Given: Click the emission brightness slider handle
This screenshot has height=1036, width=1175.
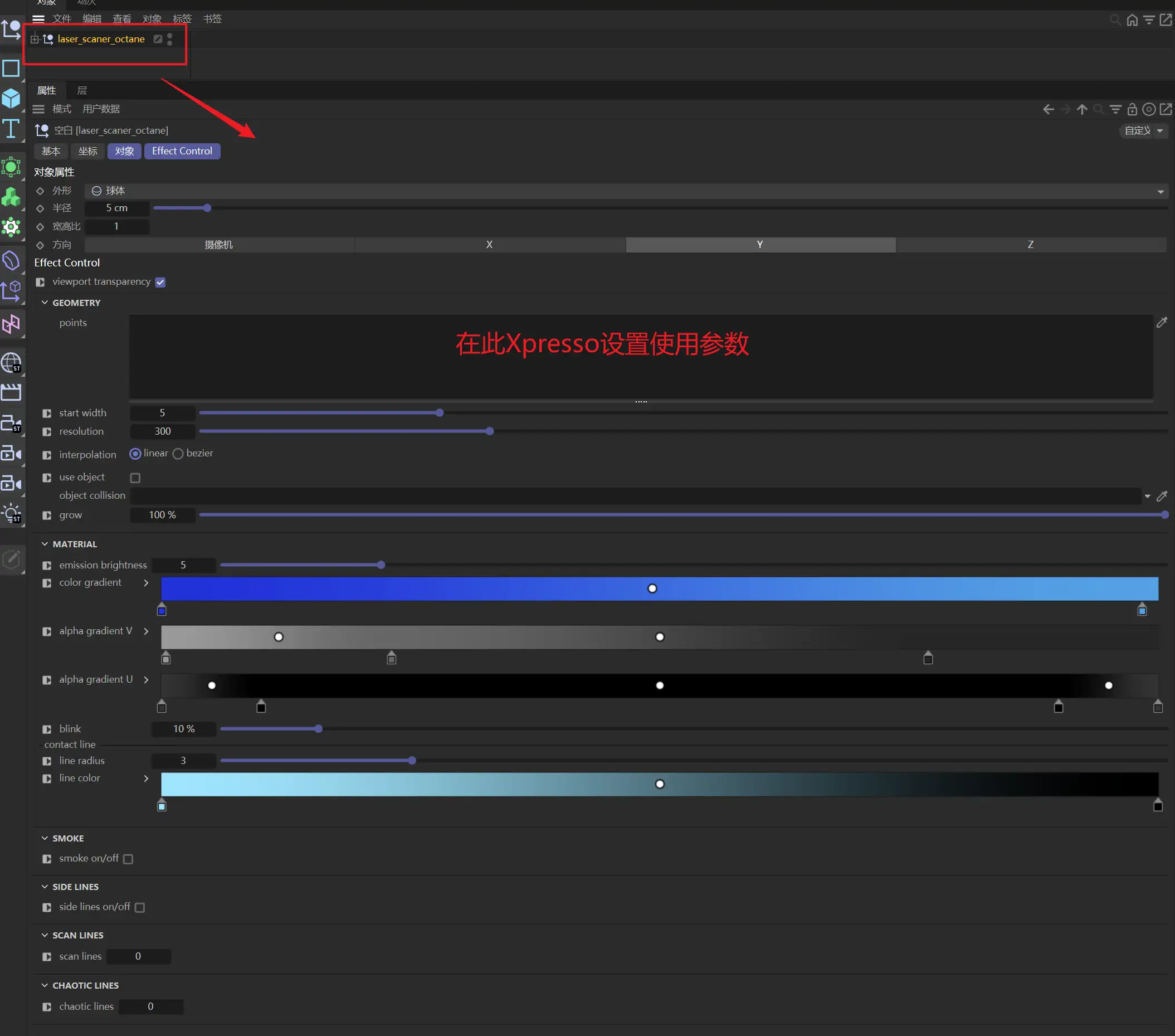Looking at the screenshot, I should coord(381,565).
